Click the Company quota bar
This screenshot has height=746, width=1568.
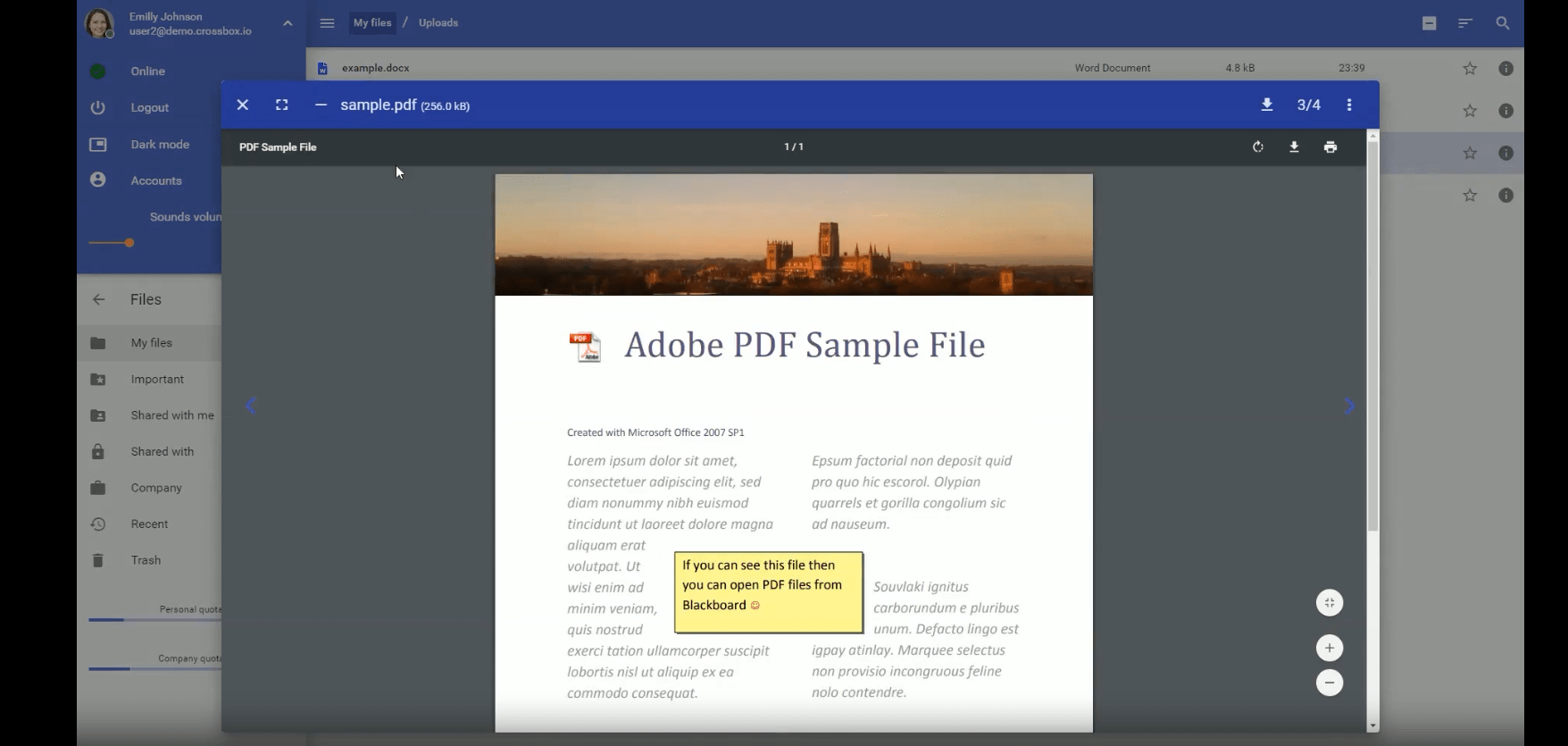click(x=154, y=668)
